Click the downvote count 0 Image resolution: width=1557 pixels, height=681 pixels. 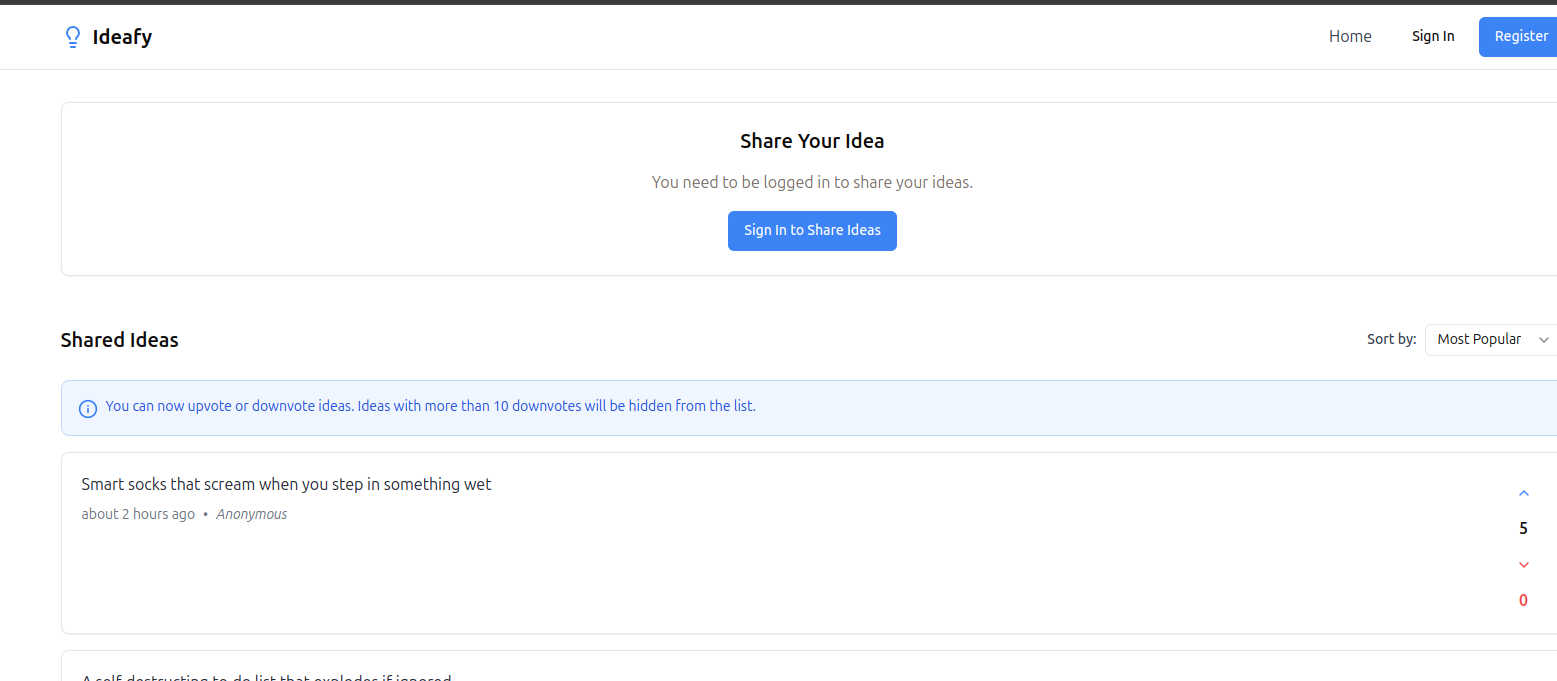1523,600
